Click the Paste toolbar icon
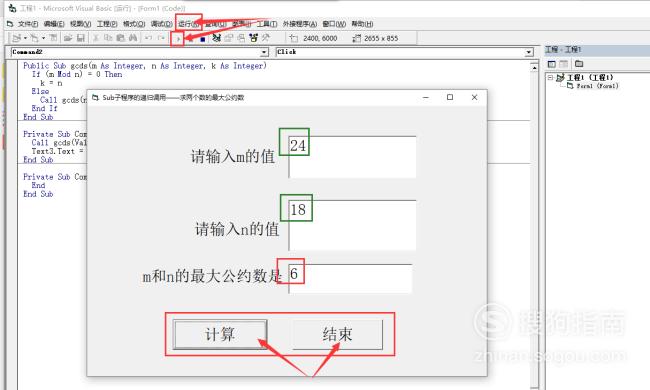This screenshot has height=390, width=650. pos(121,38)
